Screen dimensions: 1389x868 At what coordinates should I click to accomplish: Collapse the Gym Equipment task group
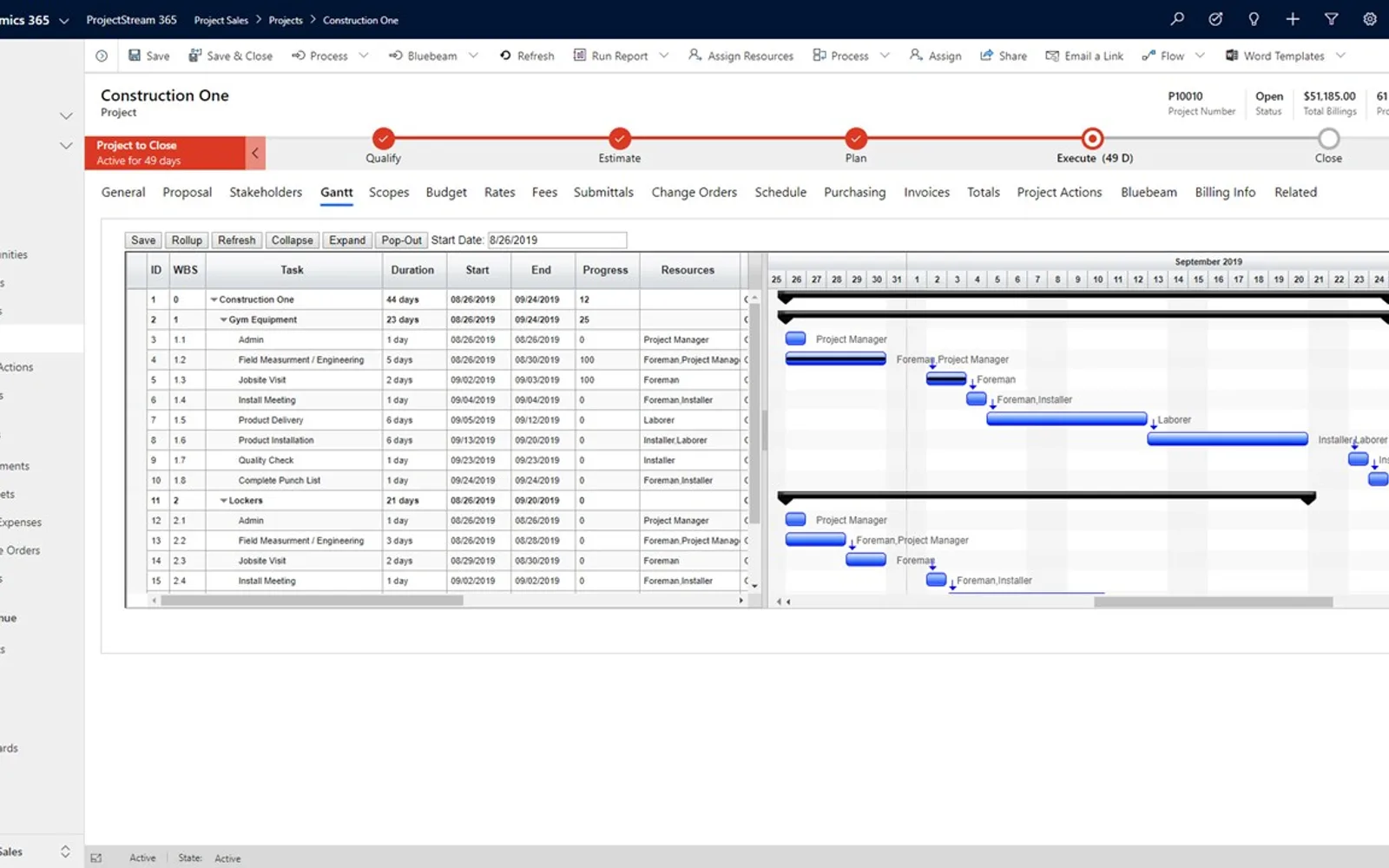[223, 319]
